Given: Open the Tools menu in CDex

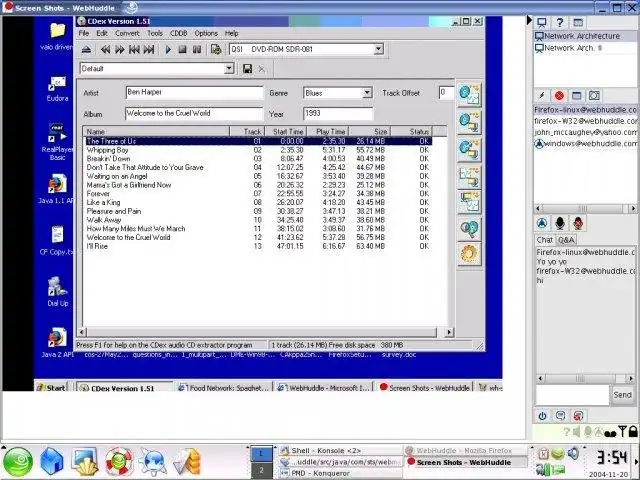Looking at the screenshot, I should 155,33.
